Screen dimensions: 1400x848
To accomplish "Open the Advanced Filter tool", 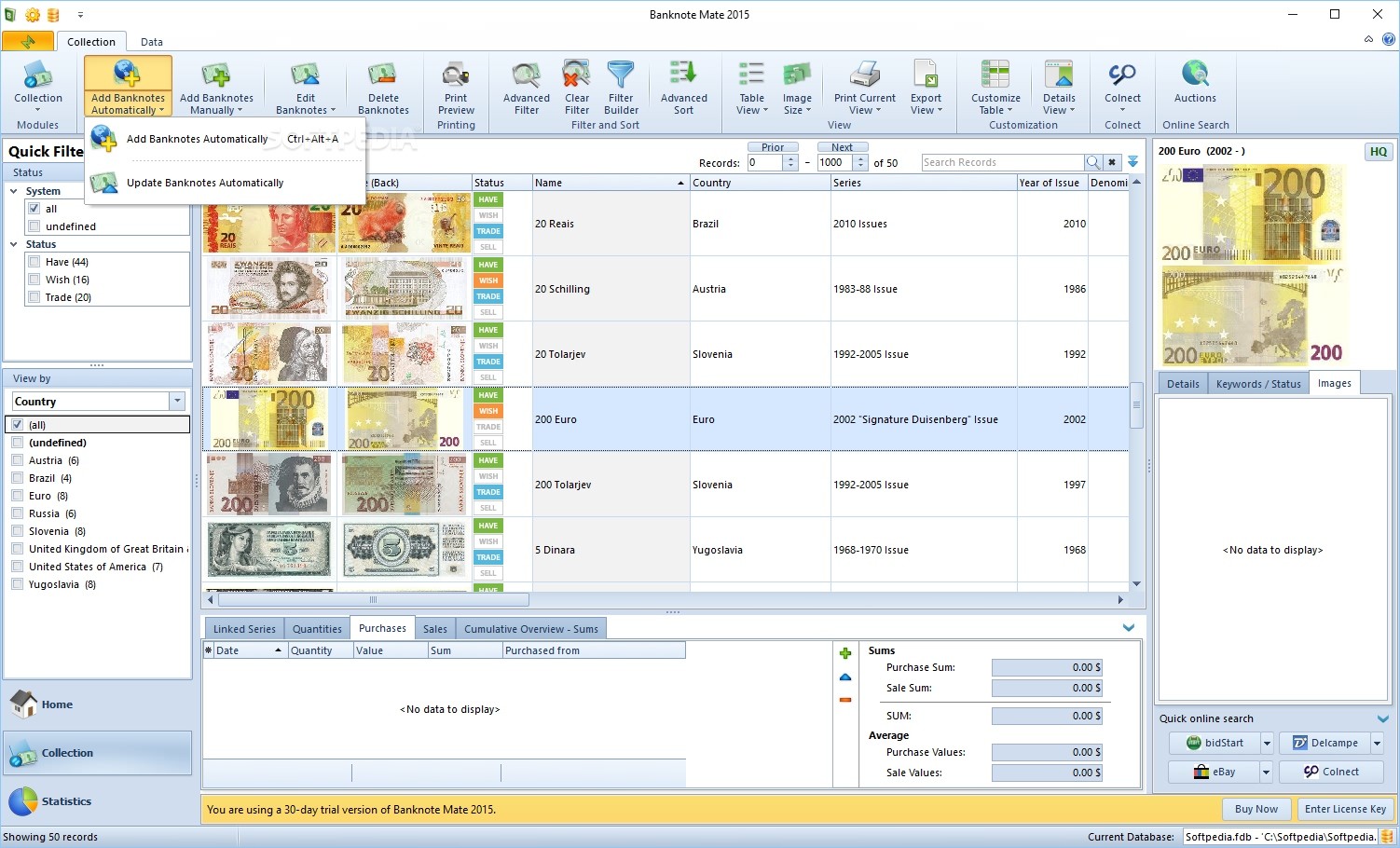I will 527,88.
